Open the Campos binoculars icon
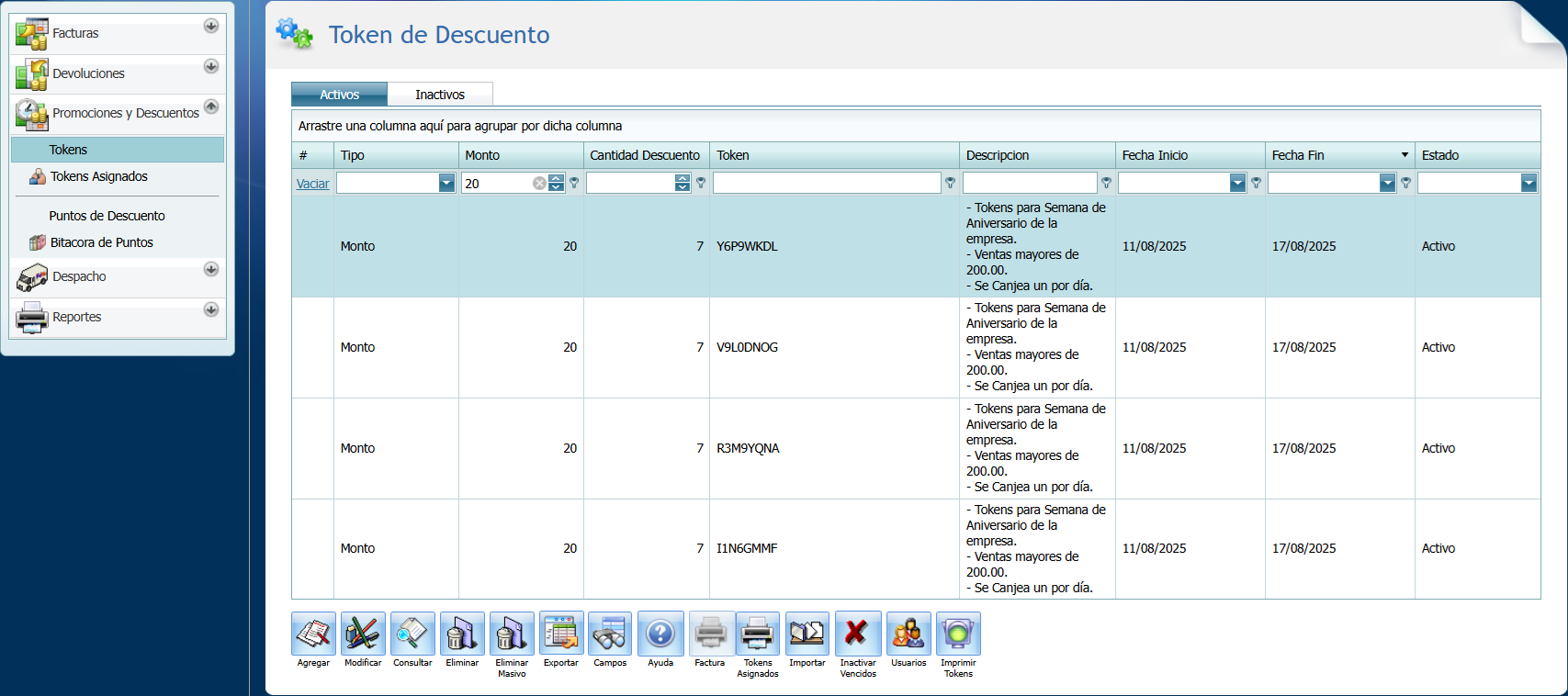Viewport: 1568px width, 696px height. (610, 634)
